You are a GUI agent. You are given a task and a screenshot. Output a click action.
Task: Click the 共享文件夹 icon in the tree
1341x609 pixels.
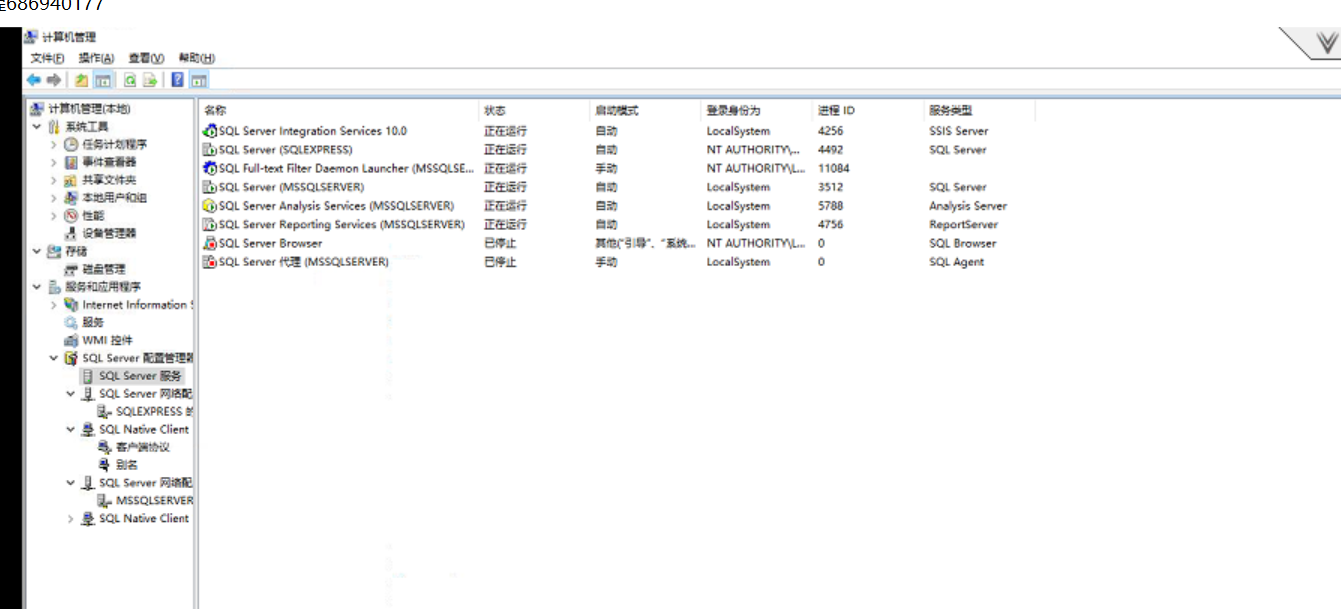pos(71,180)
